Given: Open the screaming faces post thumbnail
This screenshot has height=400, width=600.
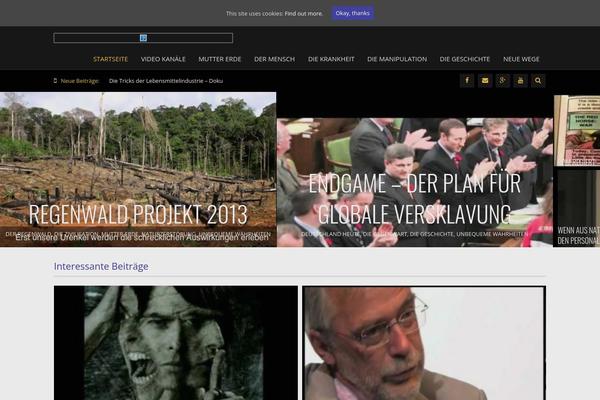Looking at the screenshot, I should pos(176,343).
